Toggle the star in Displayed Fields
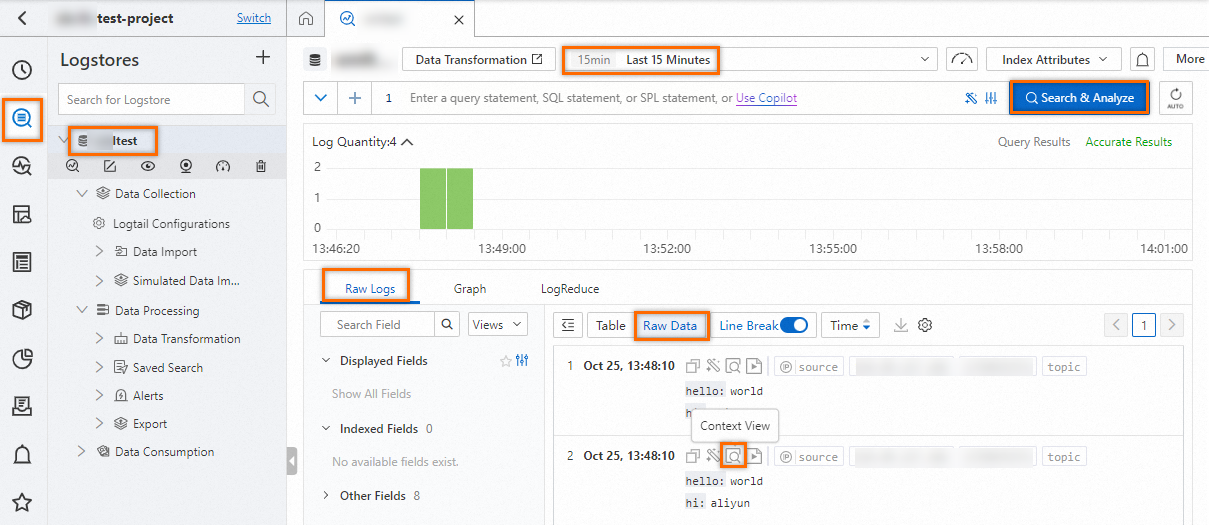This screenshot has width=1209, height=525. (x=505, y=361)
